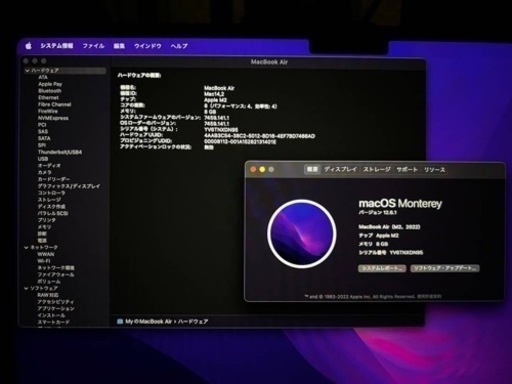
Task: Switch to the サポート tab
Action: pyautogui.click(x=407, y=169)
